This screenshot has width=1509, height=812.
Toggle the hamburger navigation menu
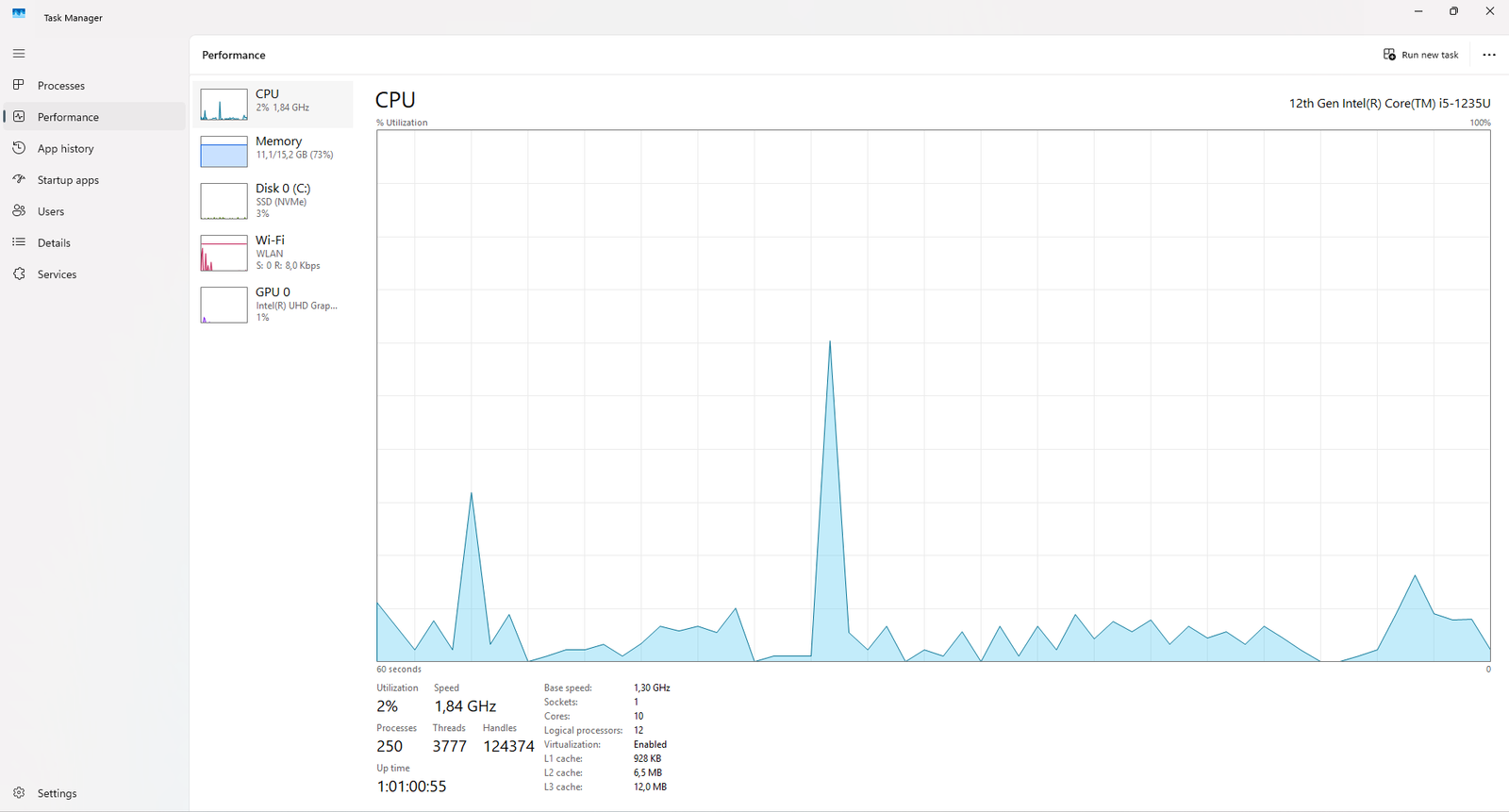19,54
